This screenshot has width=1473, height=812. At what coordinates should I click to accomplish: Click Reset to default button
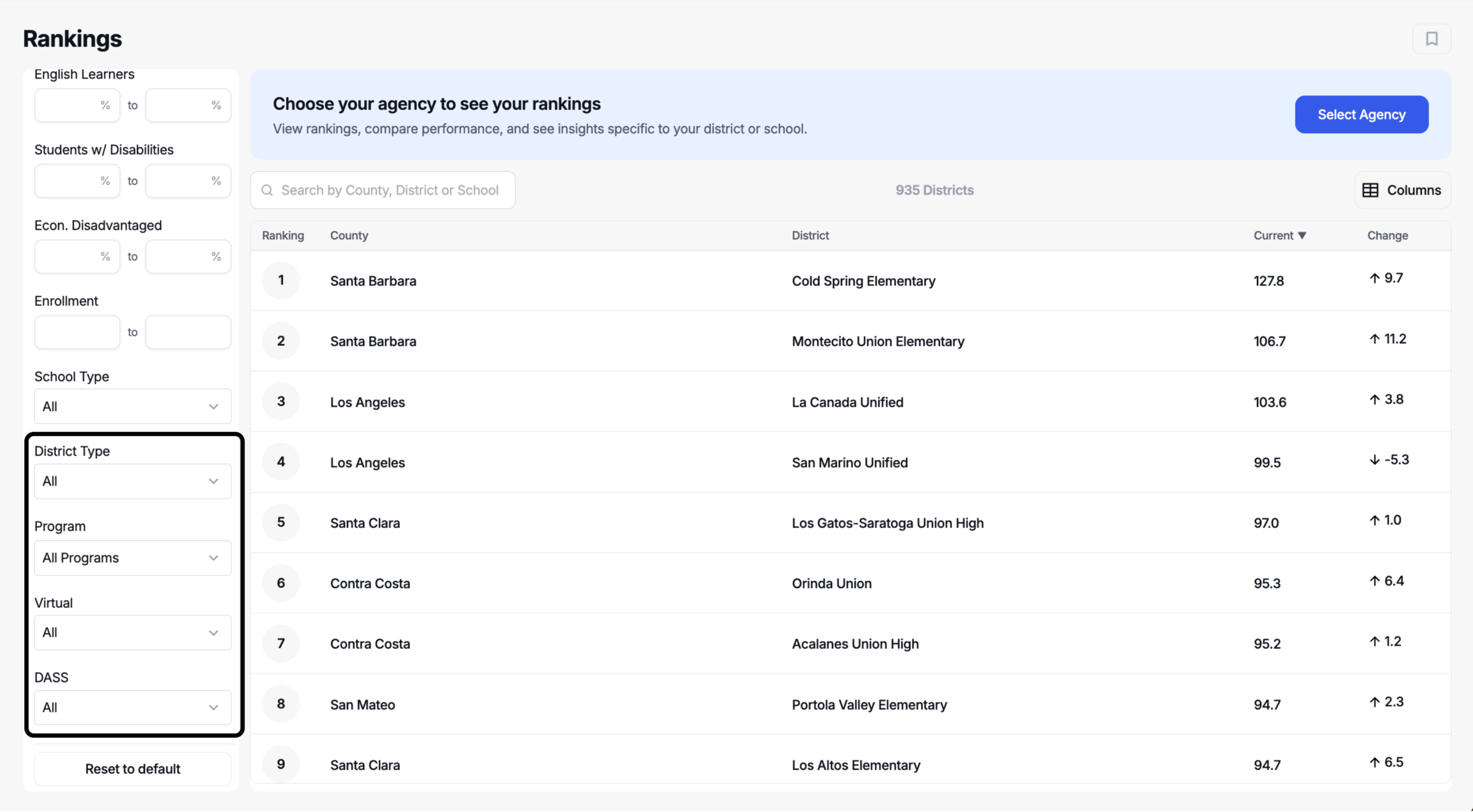pyautogui.click(x=133, y=769)
